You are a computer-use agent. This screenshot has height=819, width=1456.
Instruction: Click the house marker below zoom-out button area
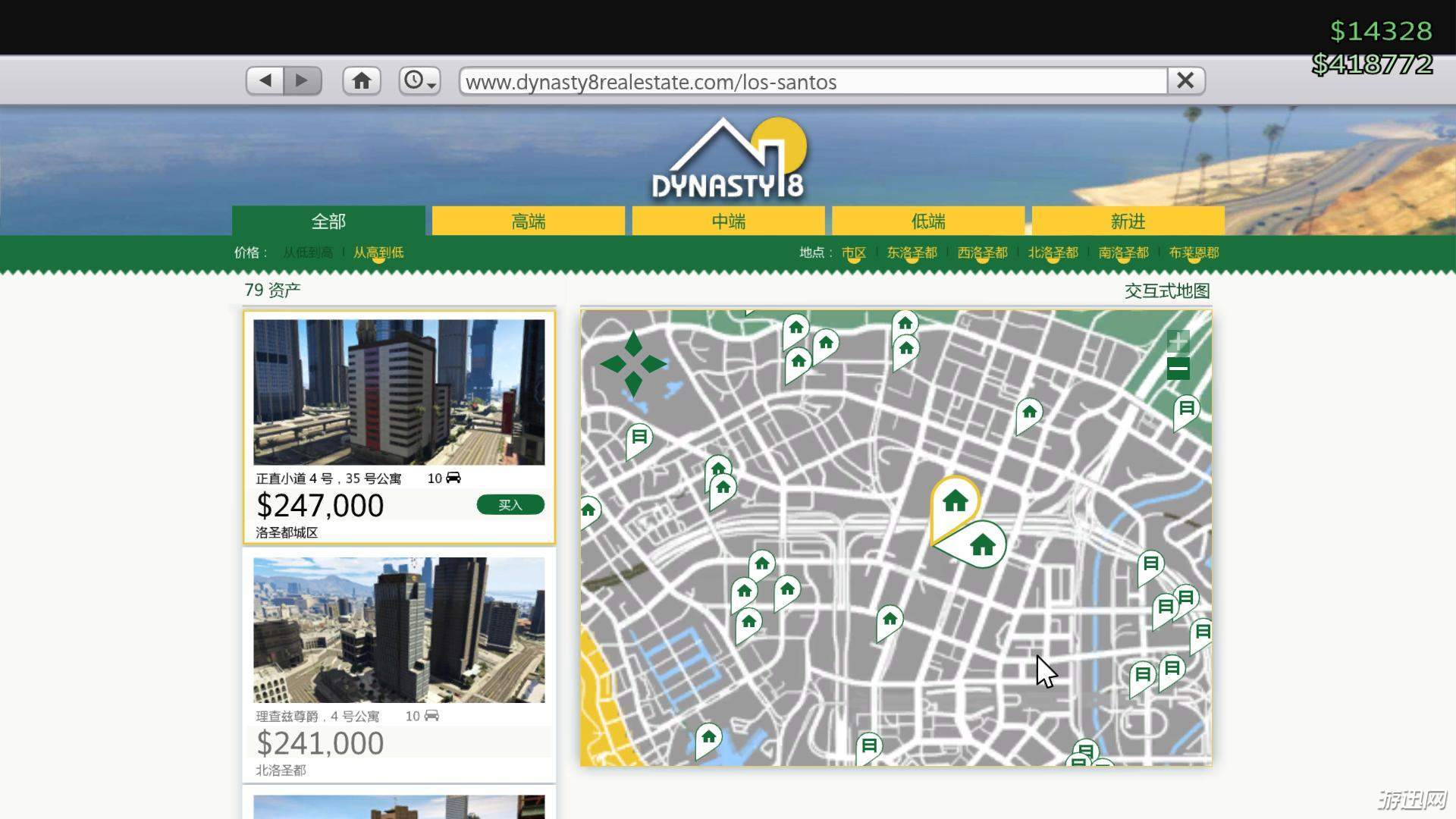(x=1029, y=413)
